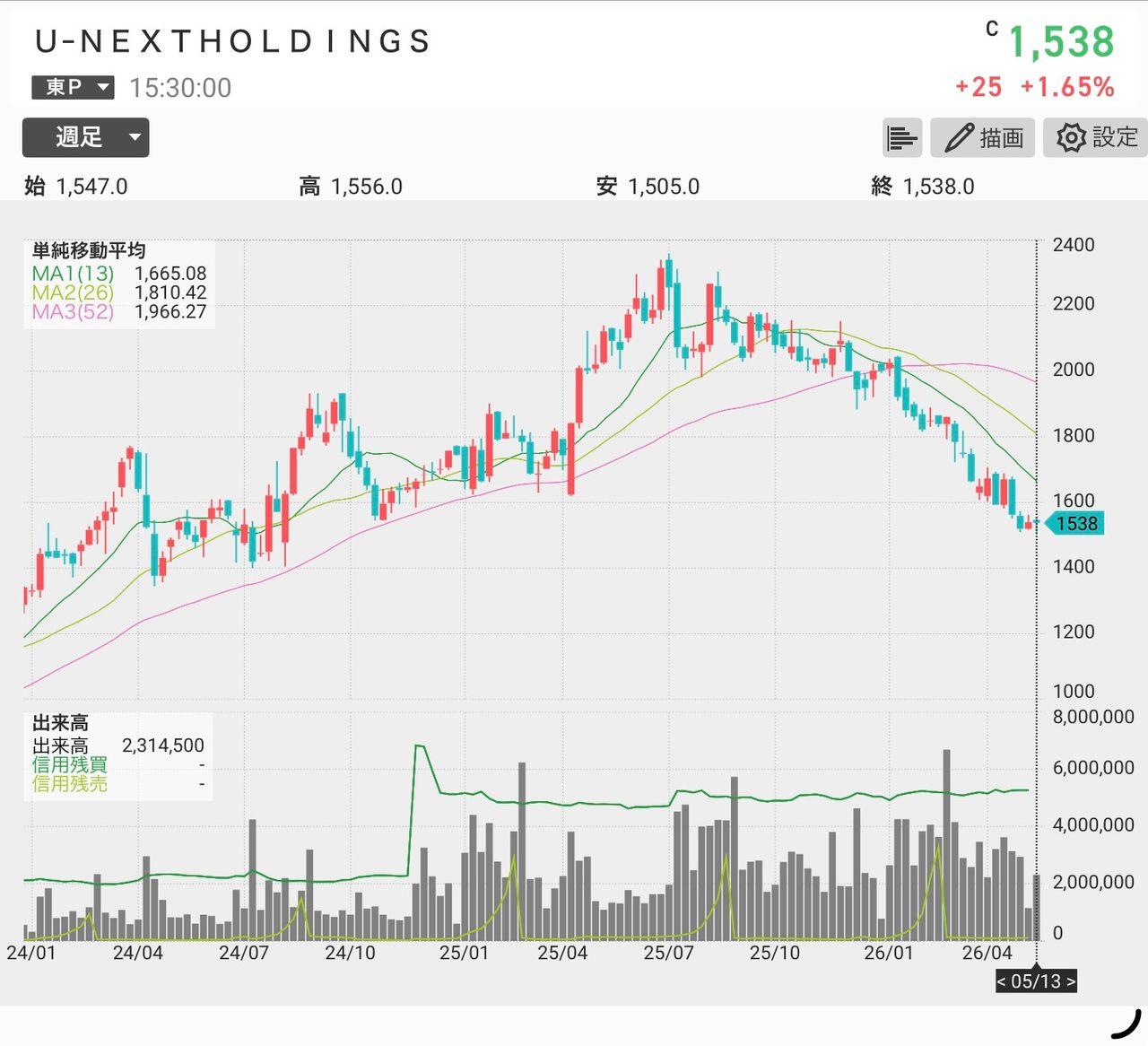The image size is (1148, 1046).
Task: Click the right arrow beside 05/13
Action: (x=1069, y=981)
